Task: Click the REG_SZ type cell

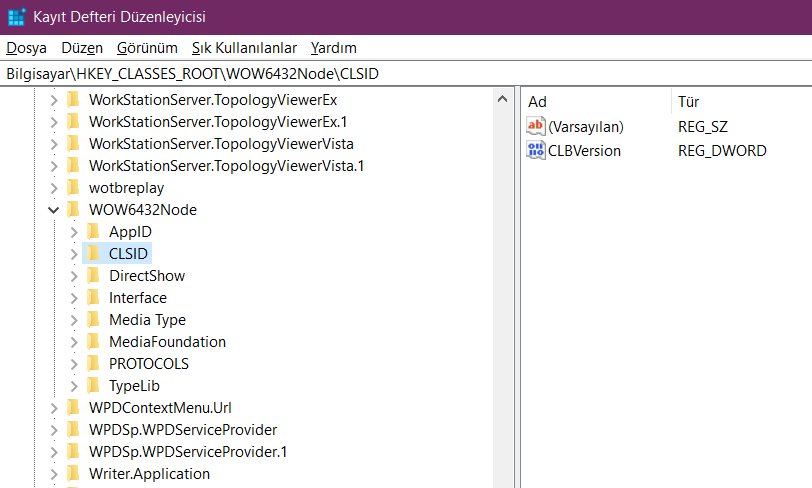Action: [x=703, y=127]
